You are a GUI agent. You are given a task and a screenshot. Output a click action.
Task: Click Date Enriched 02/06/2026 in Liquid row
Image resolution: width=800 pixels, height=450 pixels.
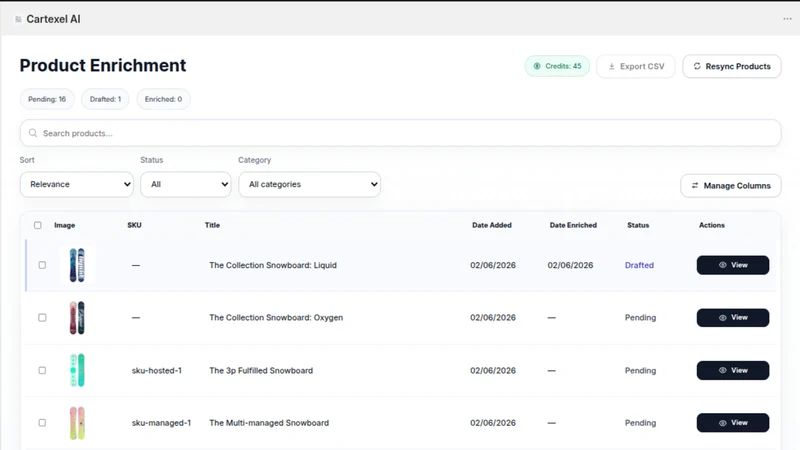pyautogui.click(x=570, y=265)
